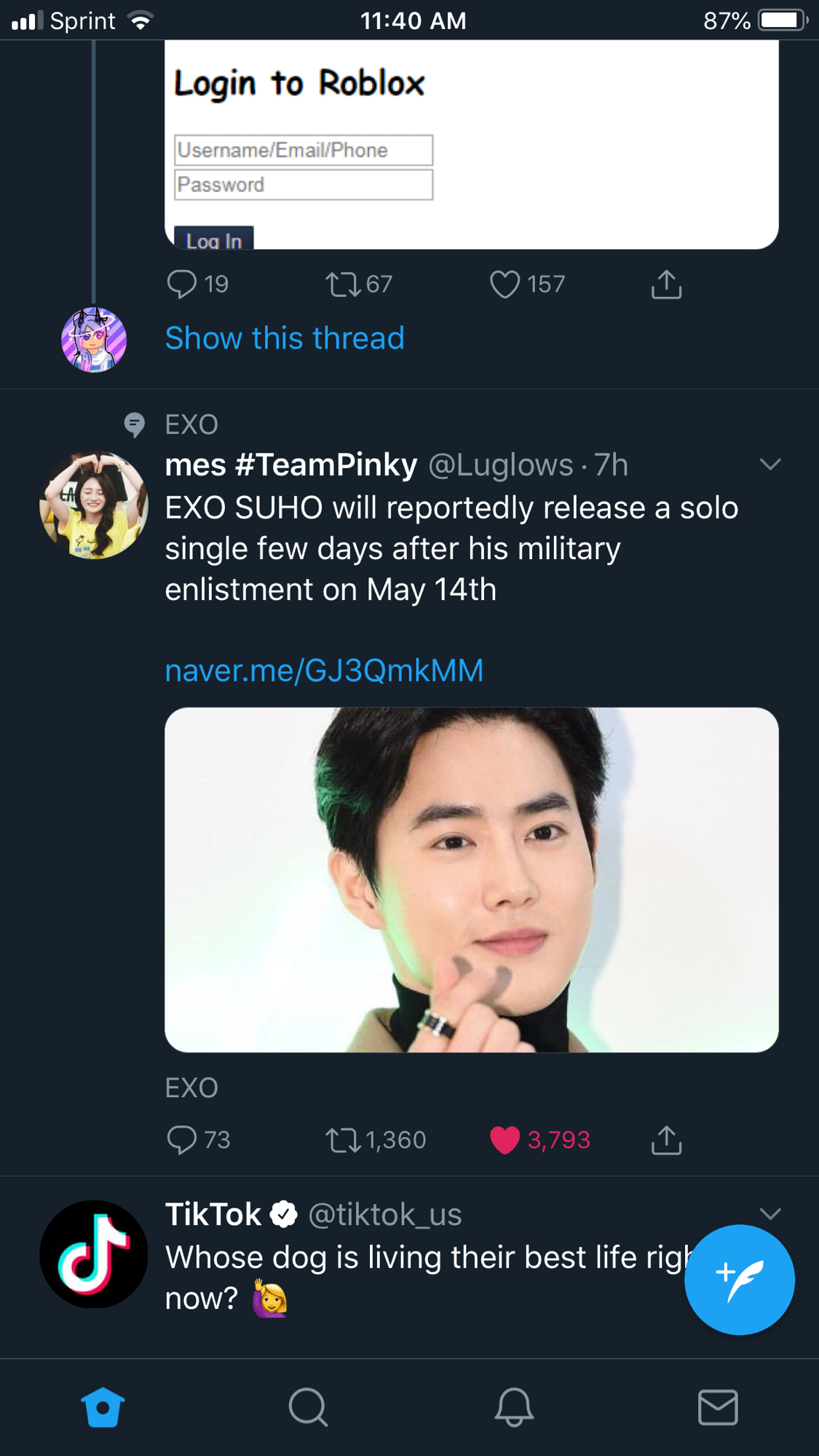The height and width of the screenshot is (1456, 819).
Task: Open mes #TeamPinky profile picture
Action: 94,505
